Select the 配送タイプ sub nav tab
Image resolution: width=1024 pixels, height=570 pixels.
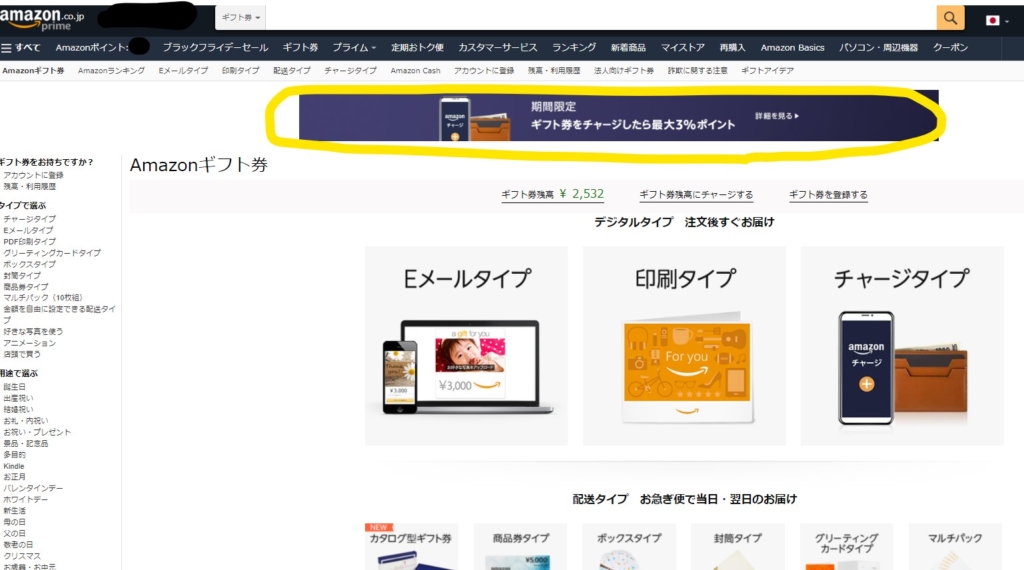(292, 71)
